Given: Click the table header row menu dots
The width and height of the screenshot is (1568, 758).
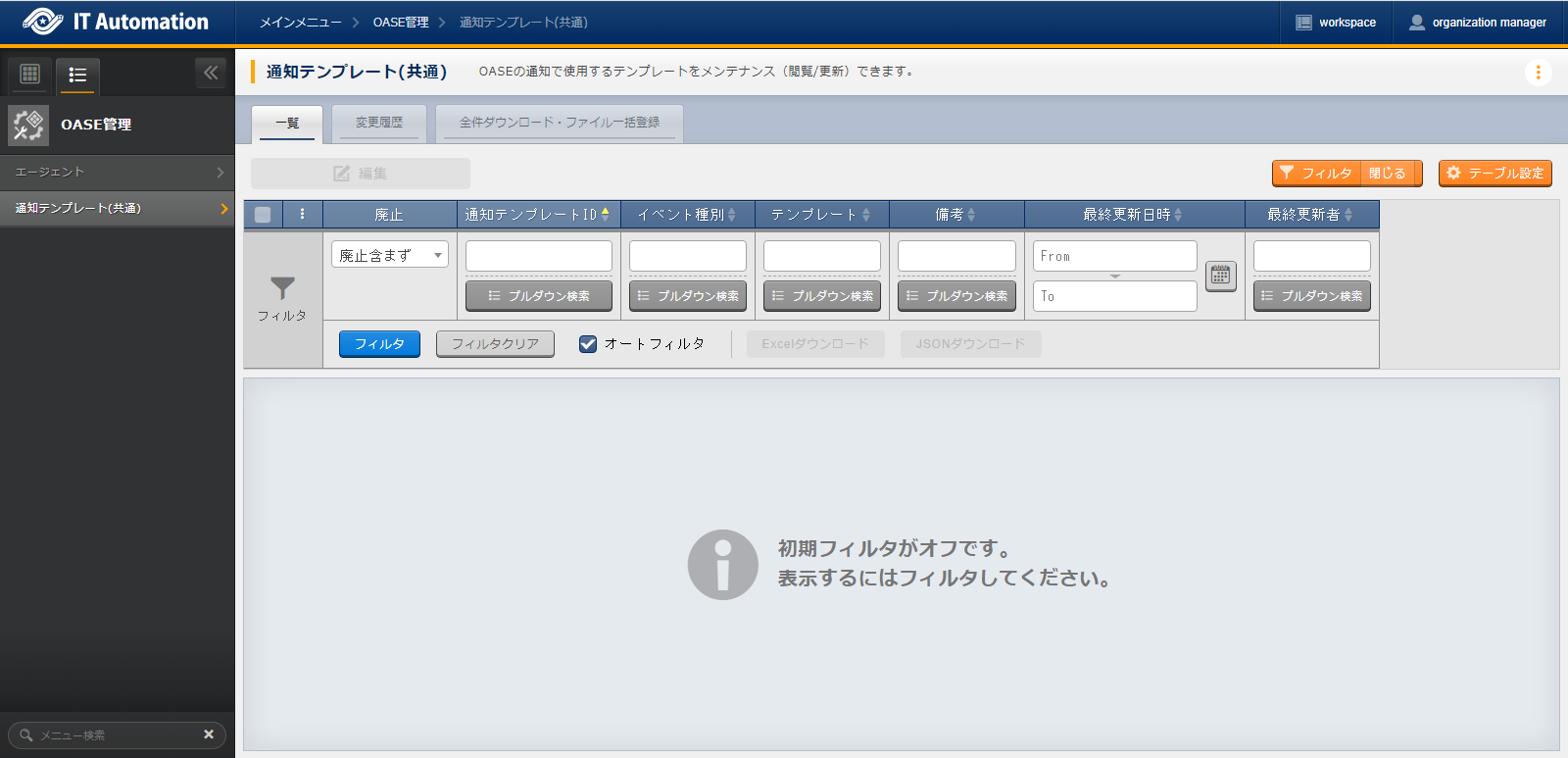Looking at the screenshot, I should tap(302, 214).
